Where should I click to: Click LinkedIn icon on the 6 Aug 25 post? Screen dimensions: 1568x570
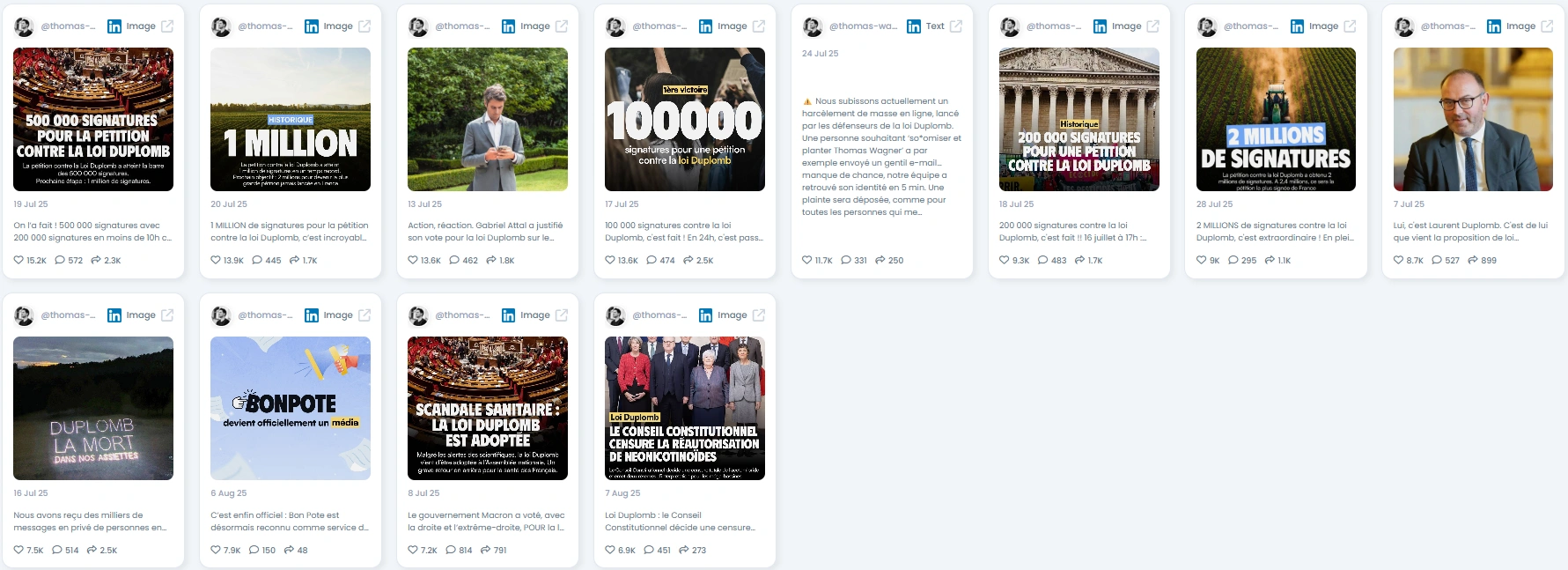(312, 315)
